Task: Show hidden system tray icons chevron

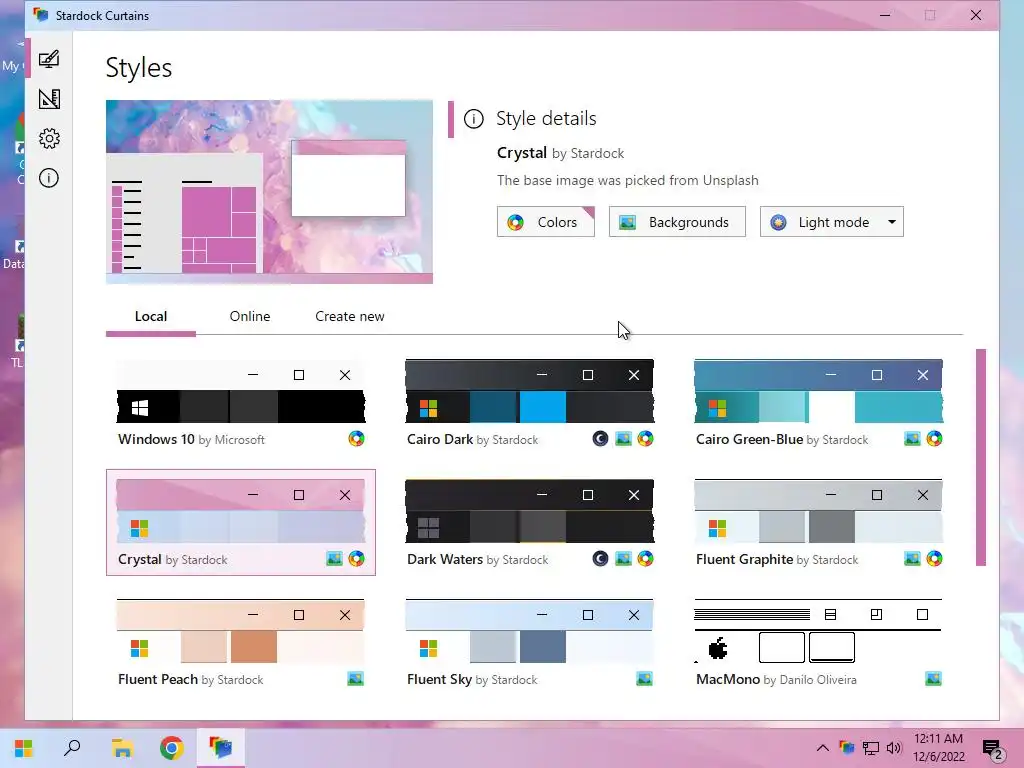Action: [823, 748]
